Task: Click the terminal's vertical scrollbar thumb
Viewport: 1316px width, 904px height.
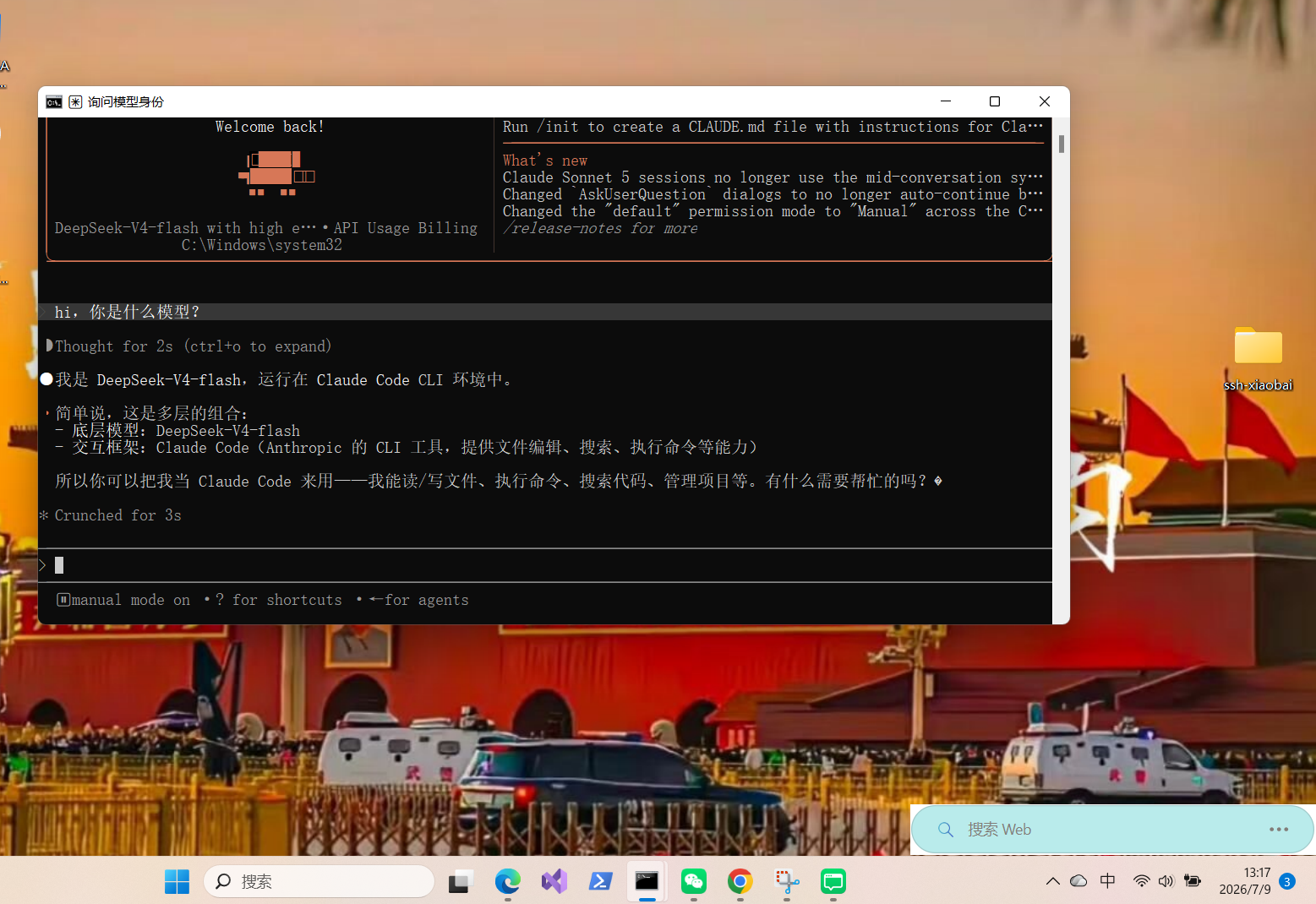Action: click(x=1062, y=144)
